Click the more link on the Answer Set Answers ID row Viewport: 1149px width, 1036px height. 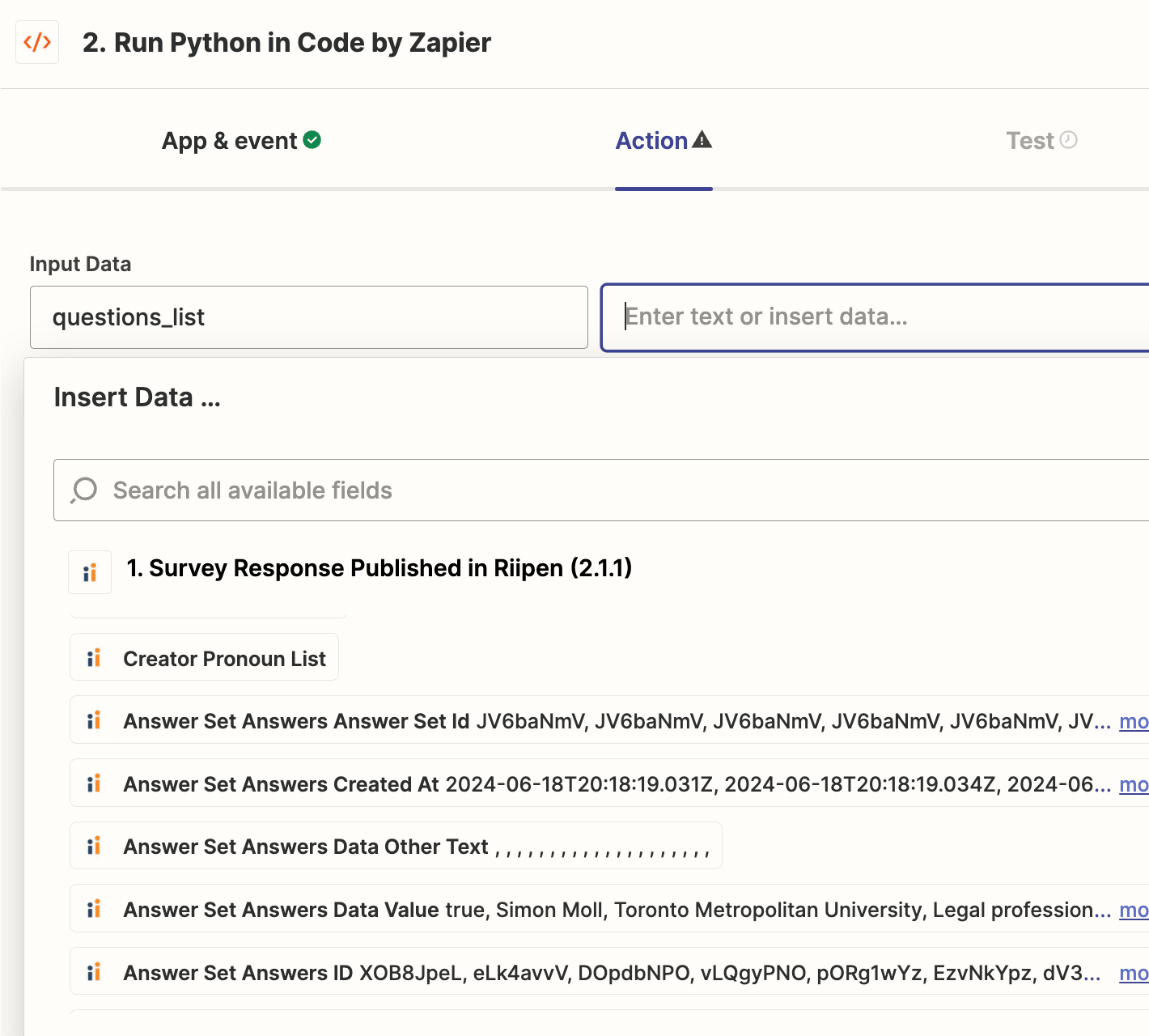point(1134,973)
